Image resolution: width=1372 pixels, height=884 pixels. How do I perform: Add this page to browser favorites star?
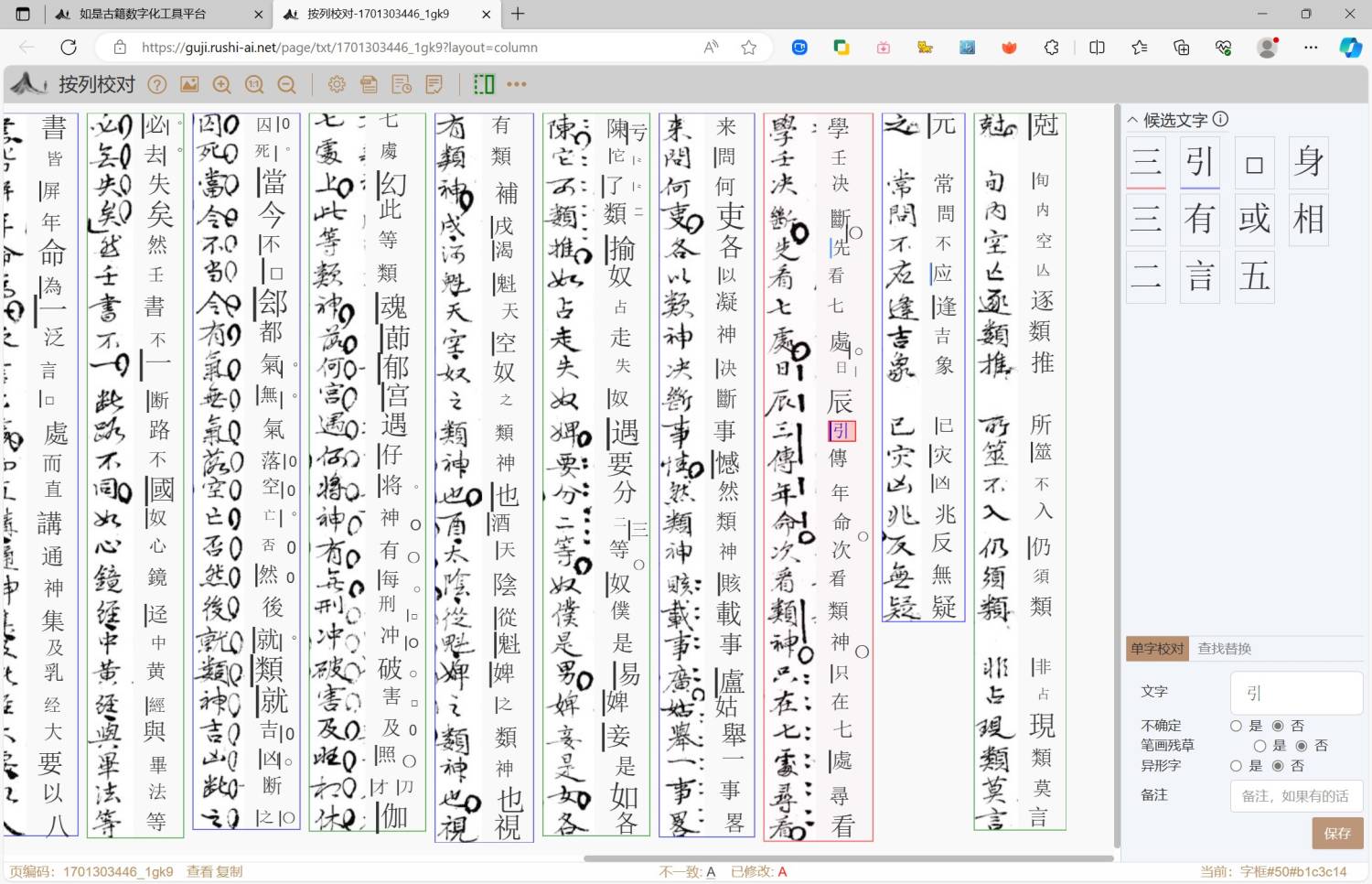click(749, 48)
